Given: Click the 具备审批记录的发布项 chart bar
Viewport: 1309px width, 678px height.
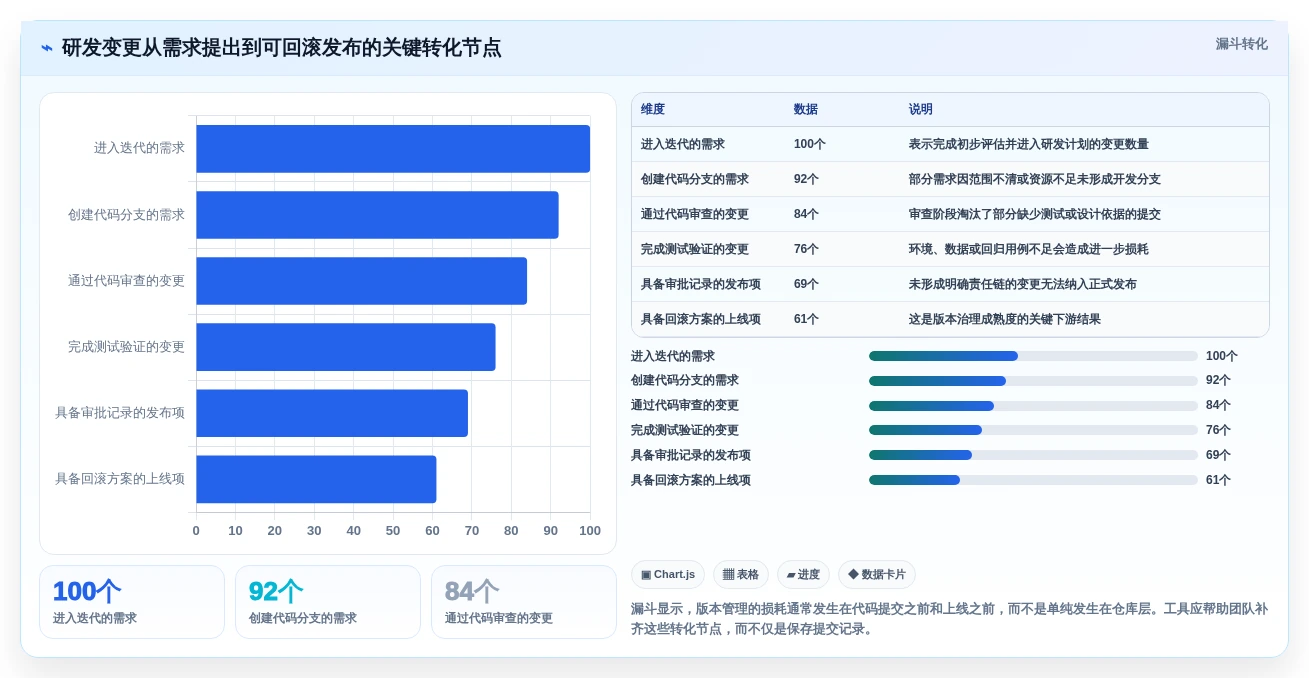Looking at the screenshot, I should 332,413.
